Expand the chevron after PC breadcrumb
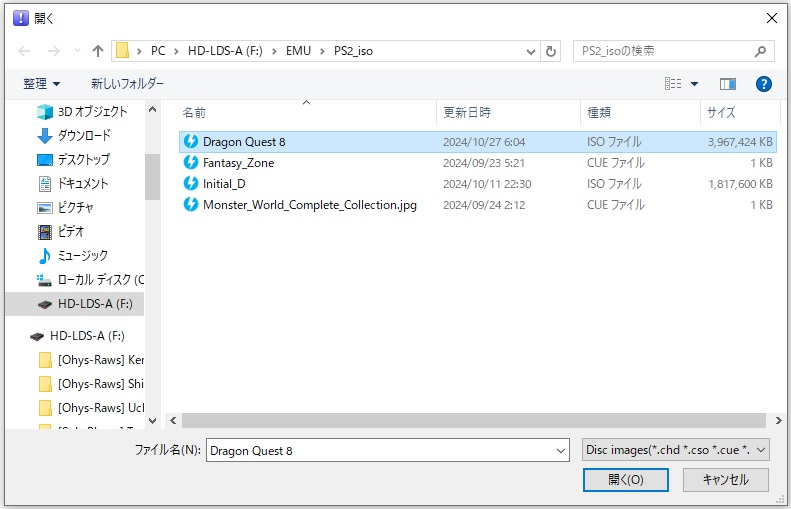This screenshot has width=791, height=509. pyautogui.click(x=176, y=51)
